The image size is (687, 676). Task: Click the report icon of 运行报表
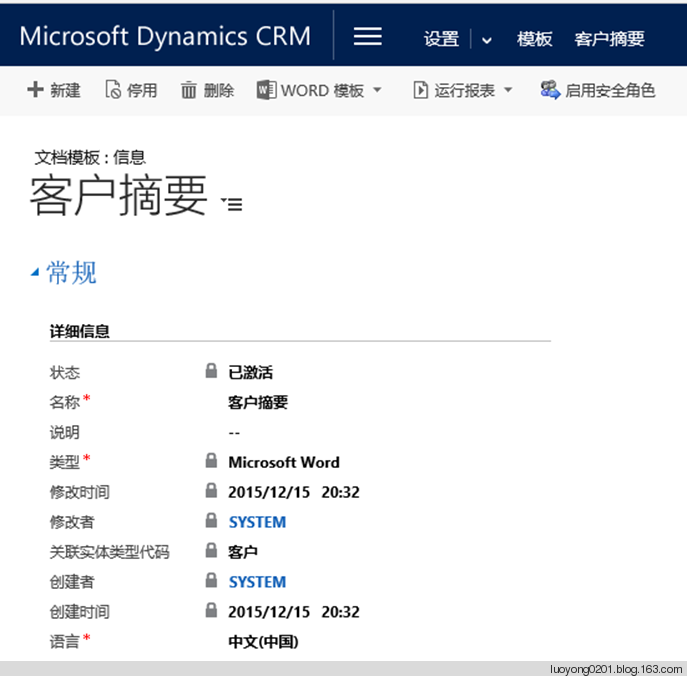point(421,90)
